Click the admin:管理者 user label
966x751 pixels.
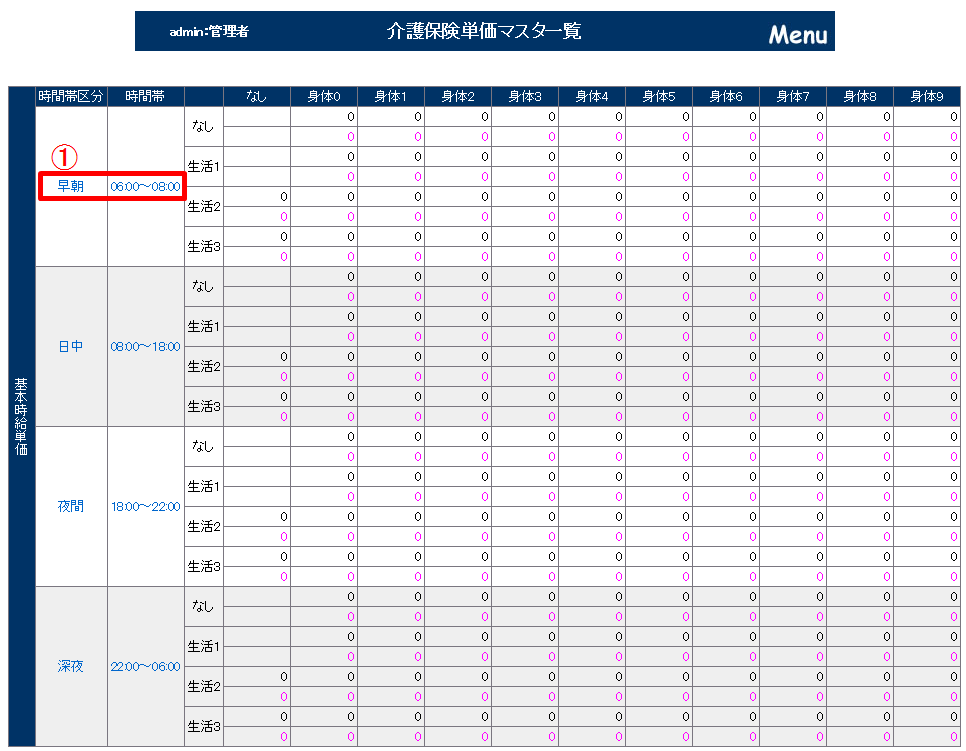pos(209,31)
